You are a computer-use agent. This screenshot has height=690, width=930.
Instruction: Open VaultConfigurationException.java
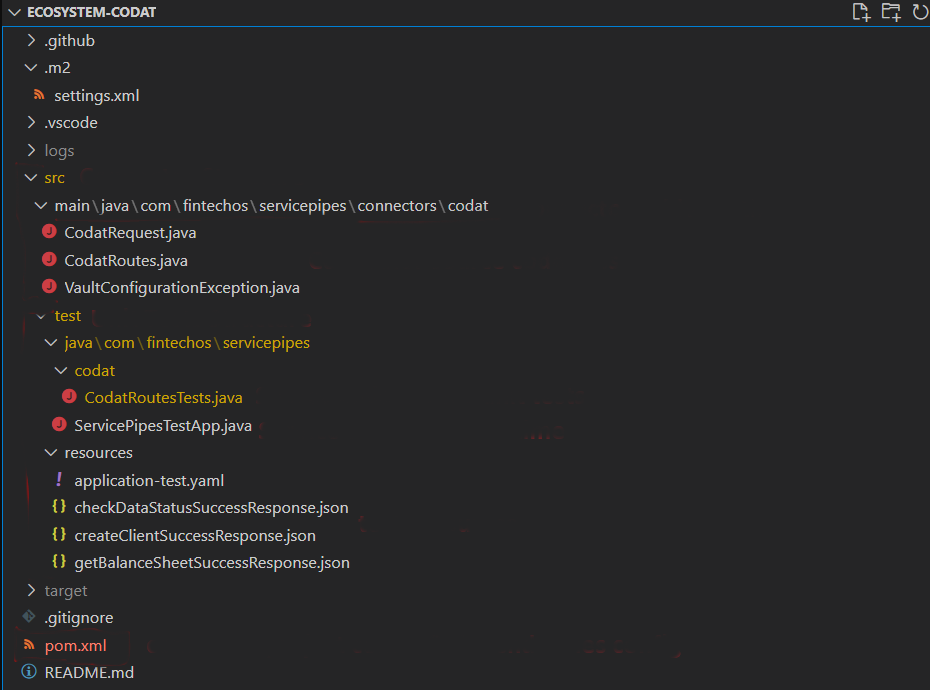coord(181,288)
